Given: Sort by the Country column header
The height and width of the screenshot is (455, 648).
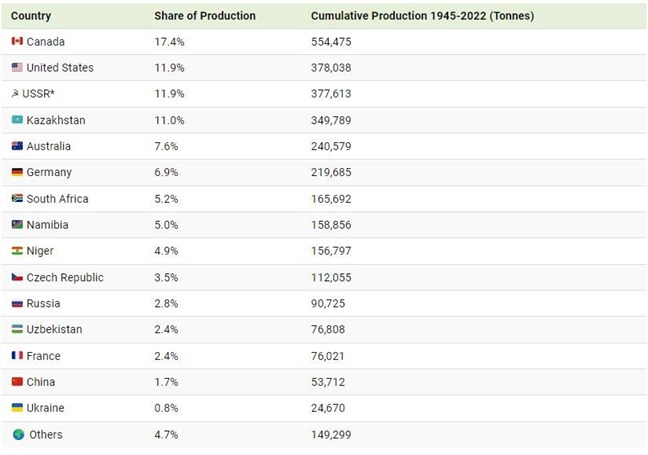Looking at the screenshot, I should pyautogui.click(x=31, y=16).
